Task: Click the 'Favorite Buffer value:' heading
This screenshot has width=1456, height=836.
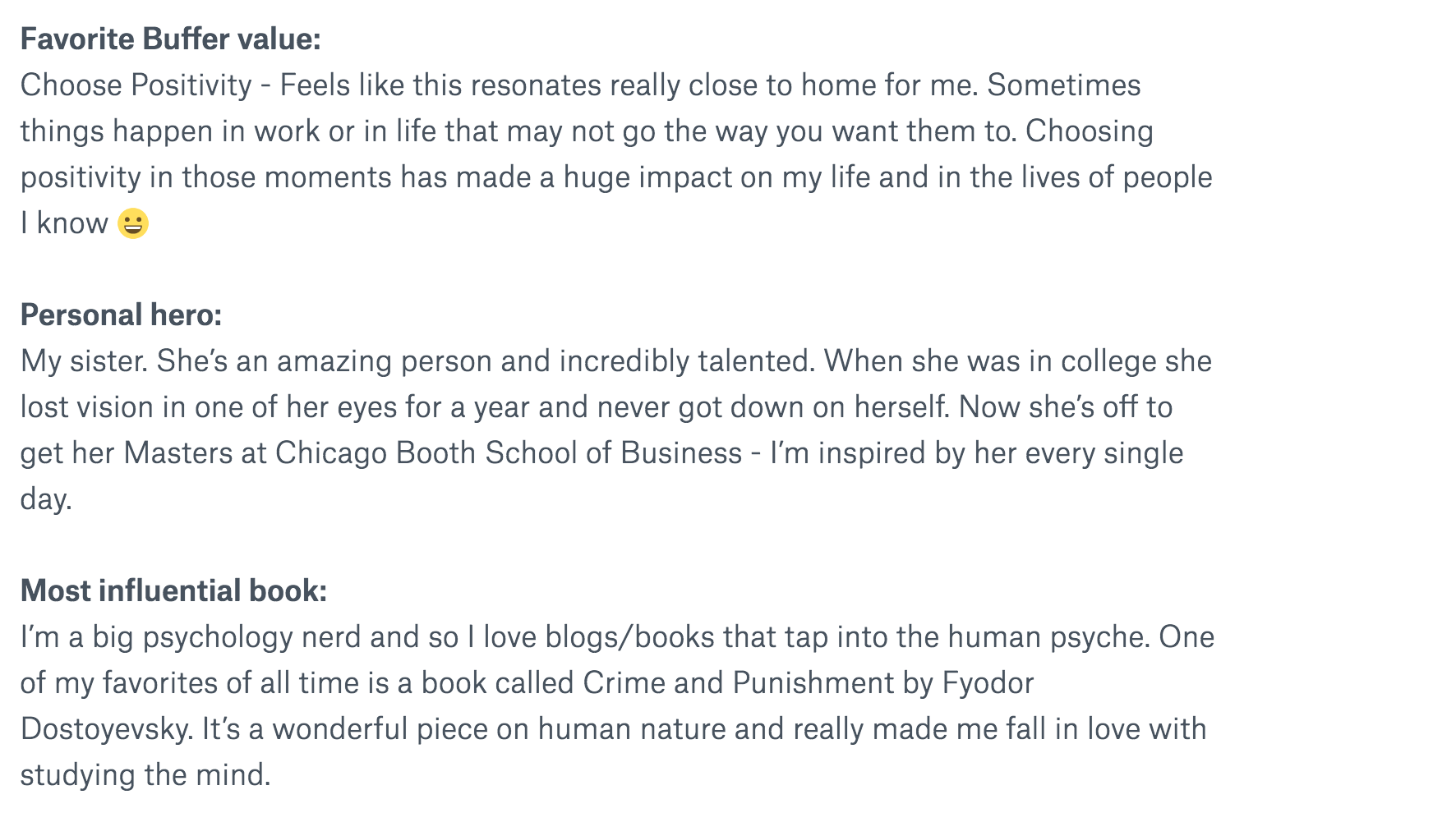Action: click(x=171, y=39)
